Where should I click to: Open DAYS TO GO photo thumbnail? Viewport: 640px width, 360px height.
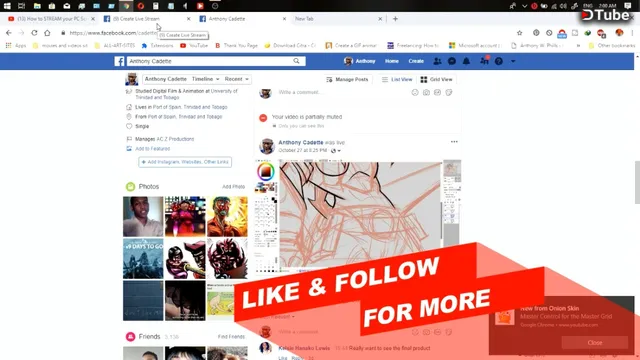coord(143,258)
